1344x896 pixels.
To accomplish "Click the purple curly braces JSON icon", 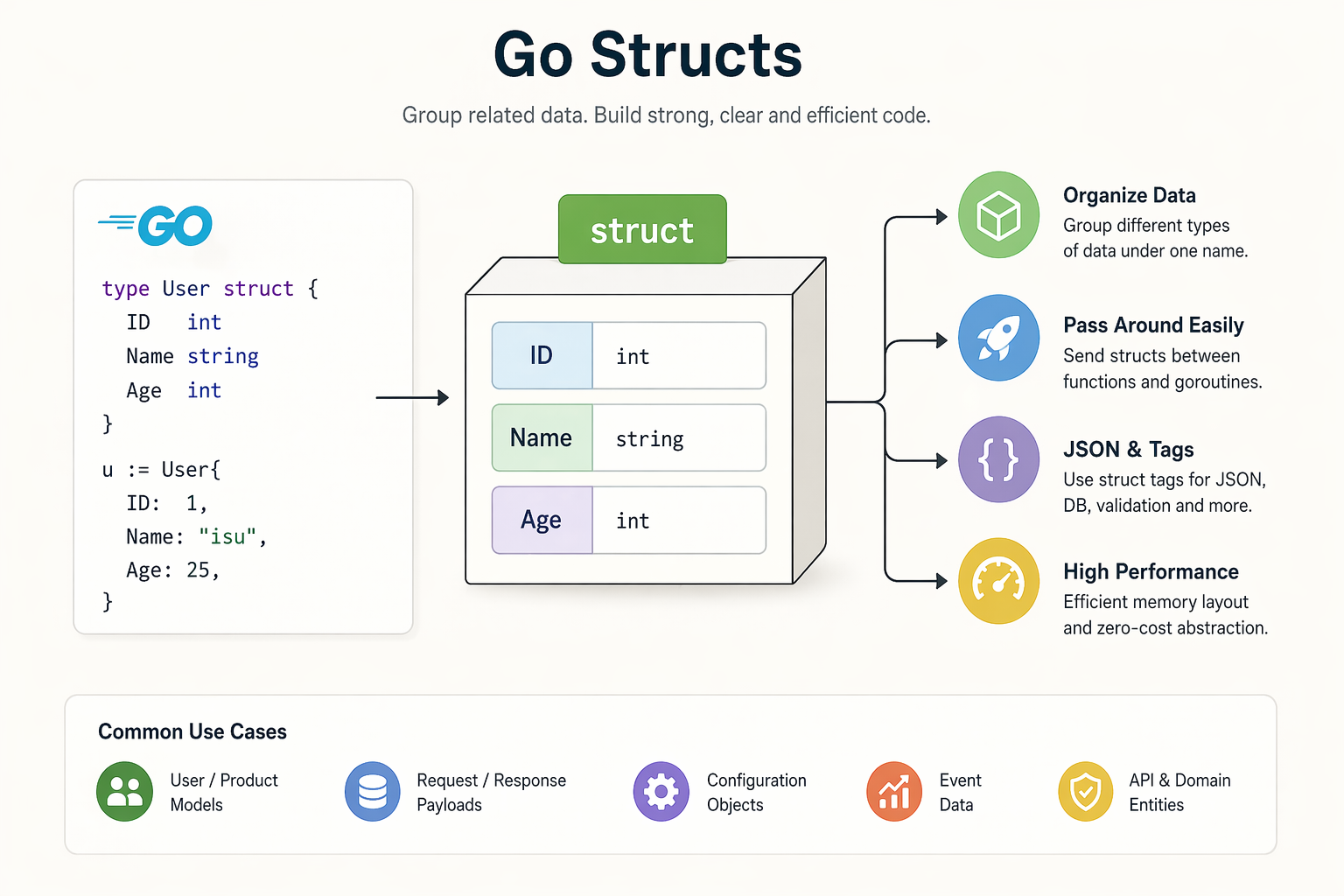I will click(x=998, y=459).
